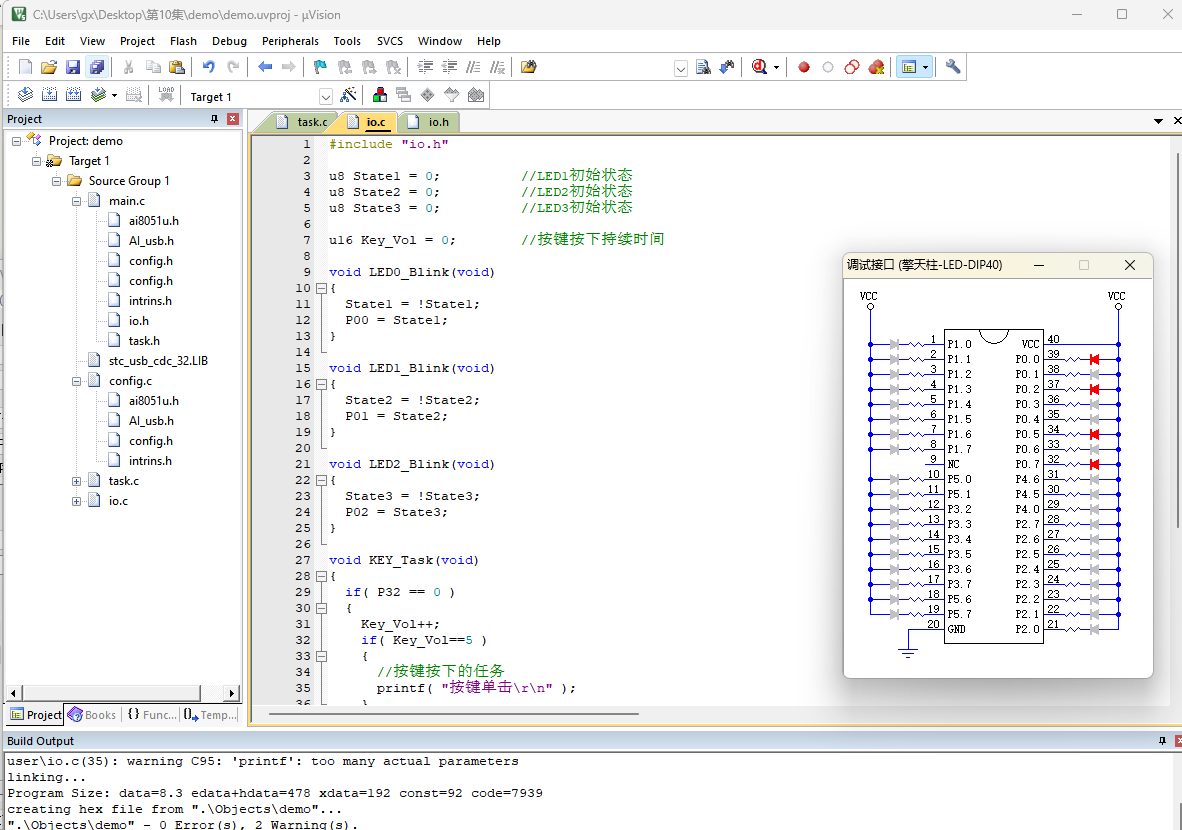This screenshot has height=830, width=1182.
Task: Click the red P0.0 LED in debug window
Action: click(1094, 360)
